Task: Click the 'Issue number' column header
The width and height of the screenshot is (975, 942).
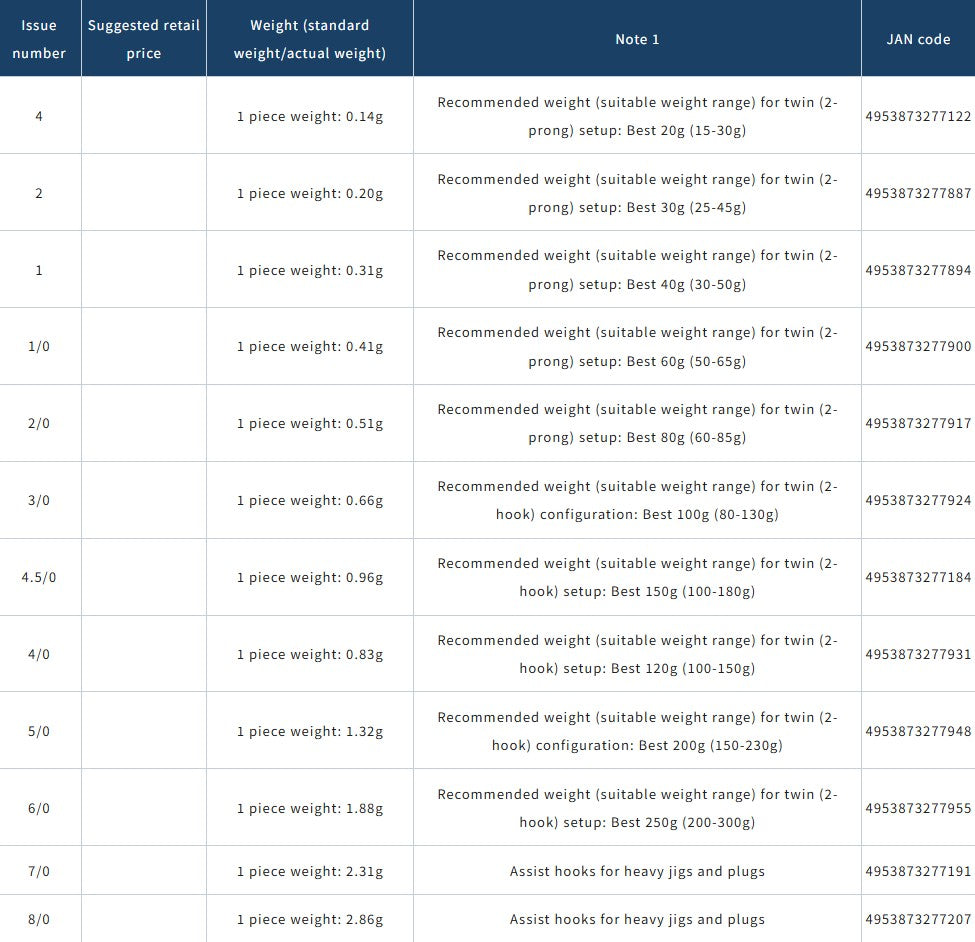Action: click(39, 39)
